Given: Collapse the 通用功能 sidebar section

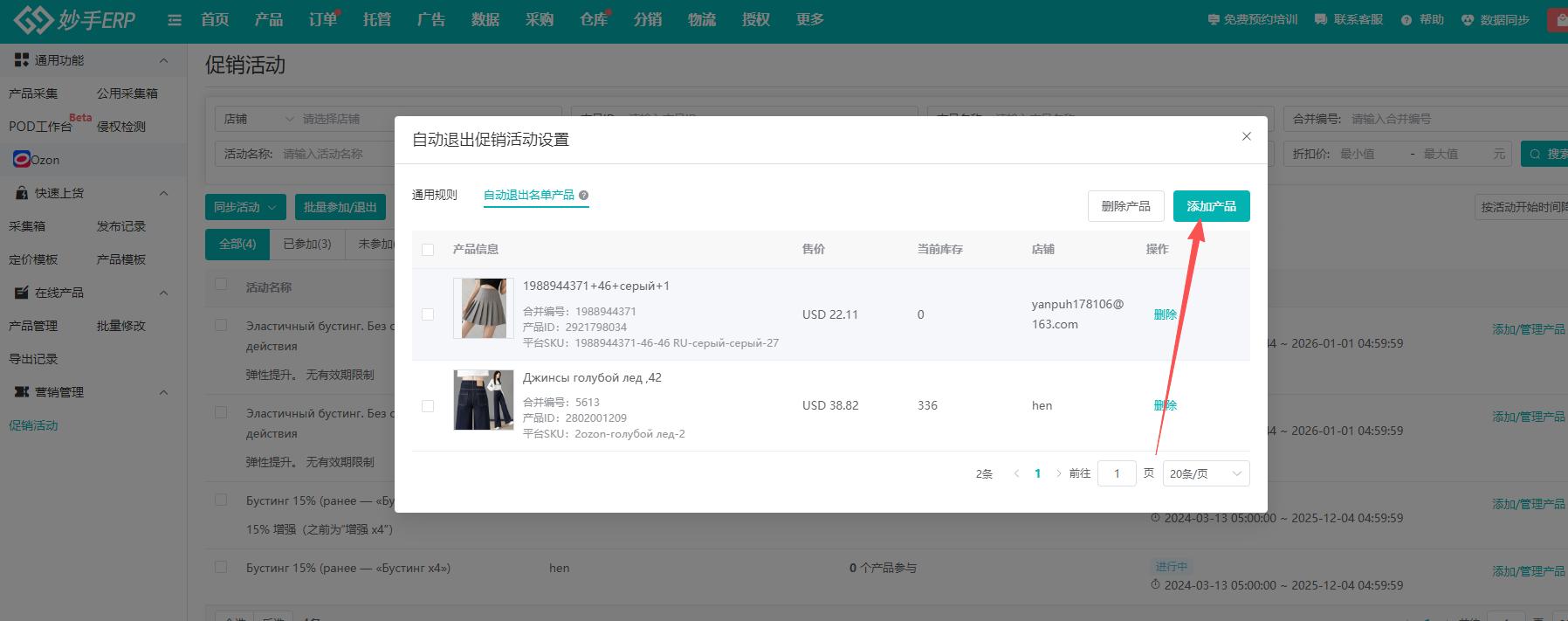Looking at the screenshot, I should pos(163,60).
